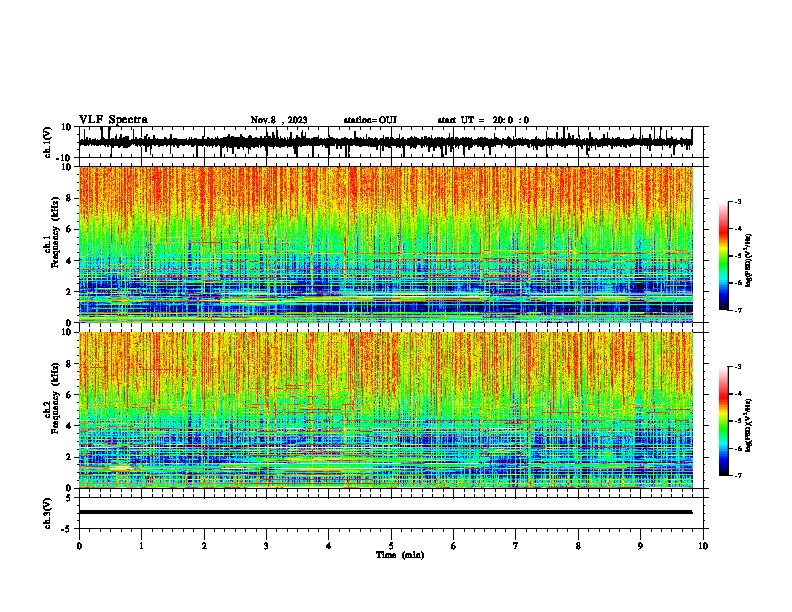Click time axis tick label "7"
The image size is (792, 612).
[516, 546]
